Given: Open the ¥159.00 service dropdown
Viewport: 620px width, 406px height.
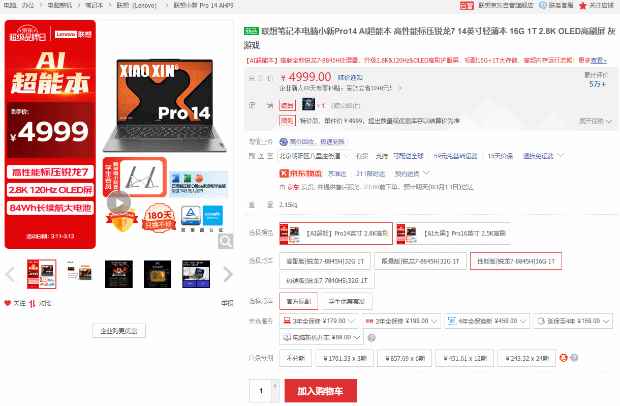Looking at the screenshot, I should (573, 321).
